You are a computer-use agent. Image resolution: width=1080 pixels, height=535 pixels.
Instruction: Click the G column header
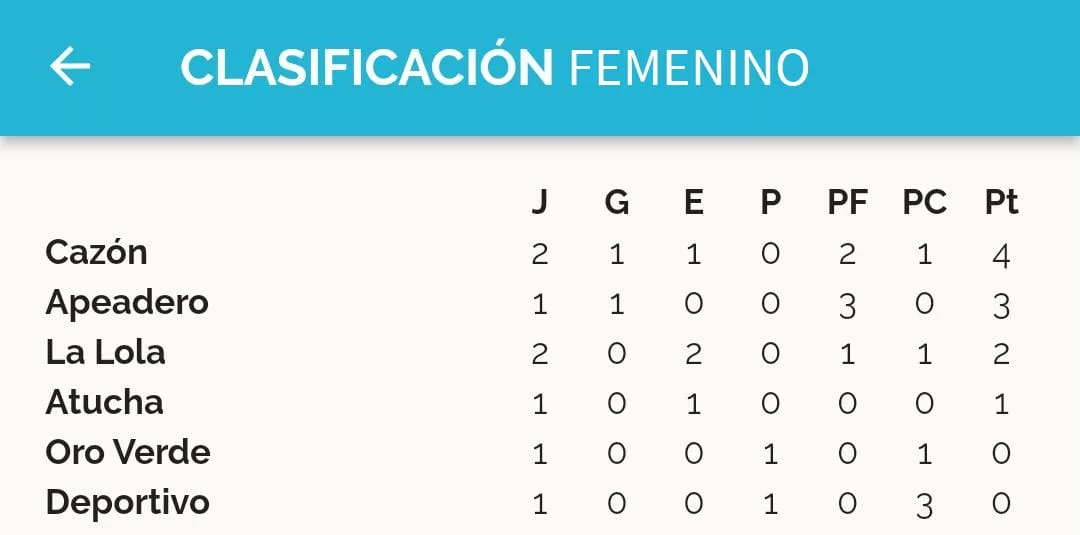coord(617,203)
